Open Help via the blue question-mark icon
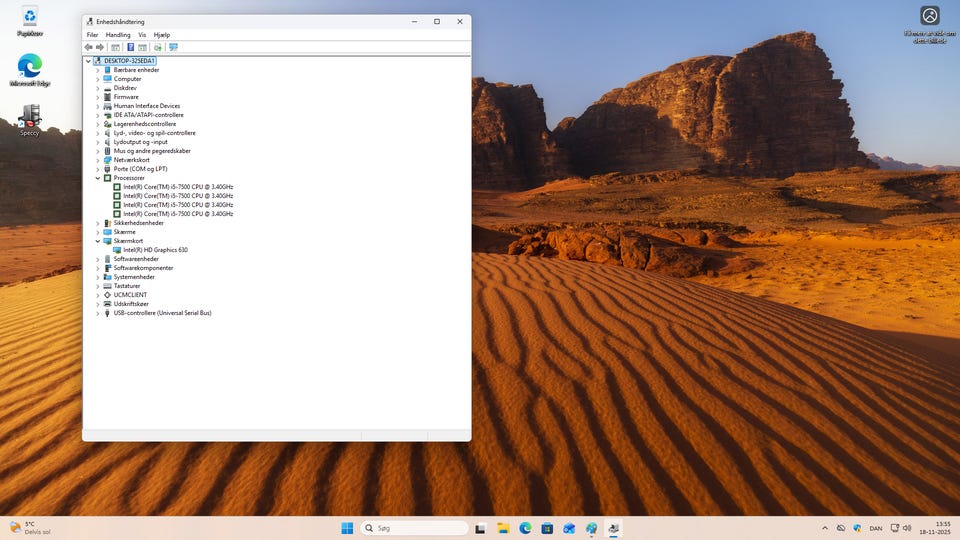This screenshot has height=540, width=960. pyautogui.click(x=130, y=47)
